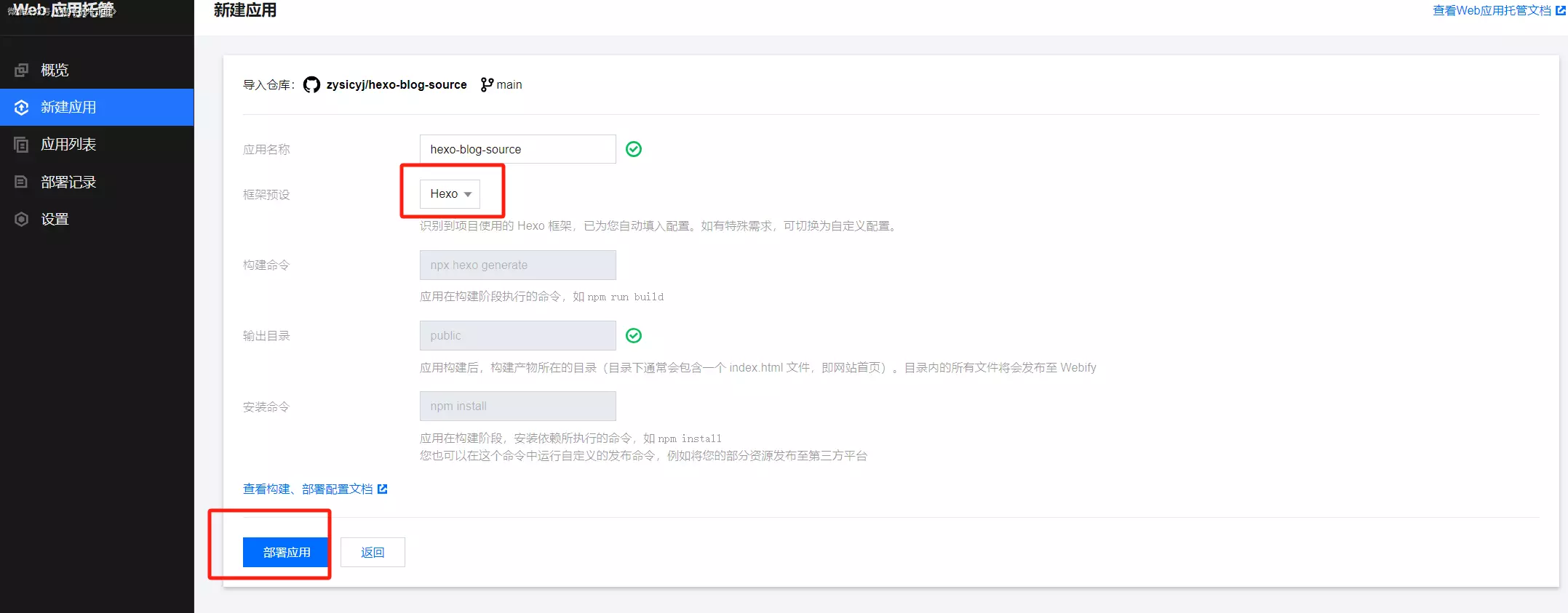1568x613 pixels.
Task: Open the 查看构建、部署配置文档 link
Action: click(x=307, y=489)
